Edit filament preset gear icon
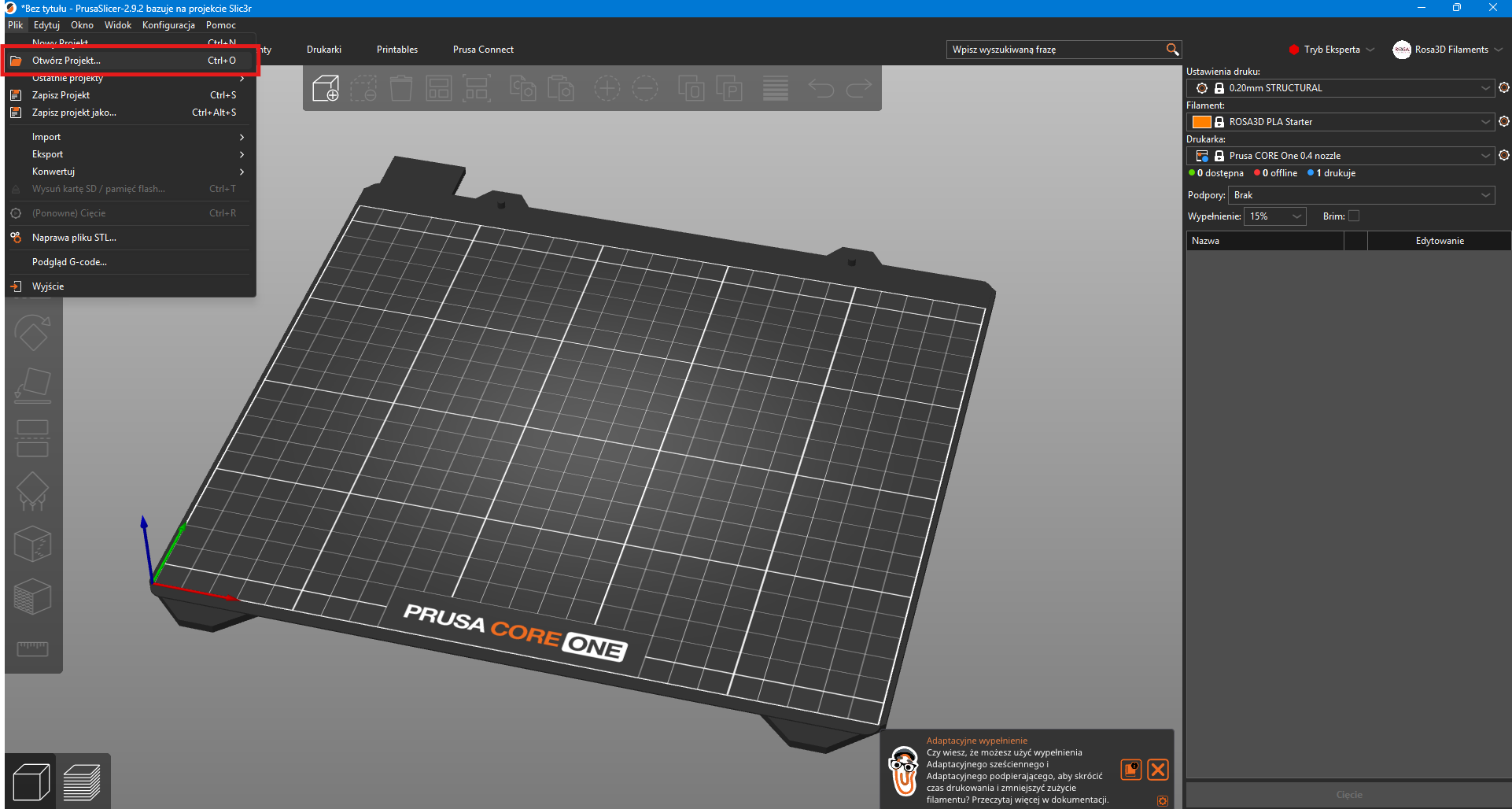Image resolution: width=1512 pixels, height=809 pixels. click(1504, 121)
